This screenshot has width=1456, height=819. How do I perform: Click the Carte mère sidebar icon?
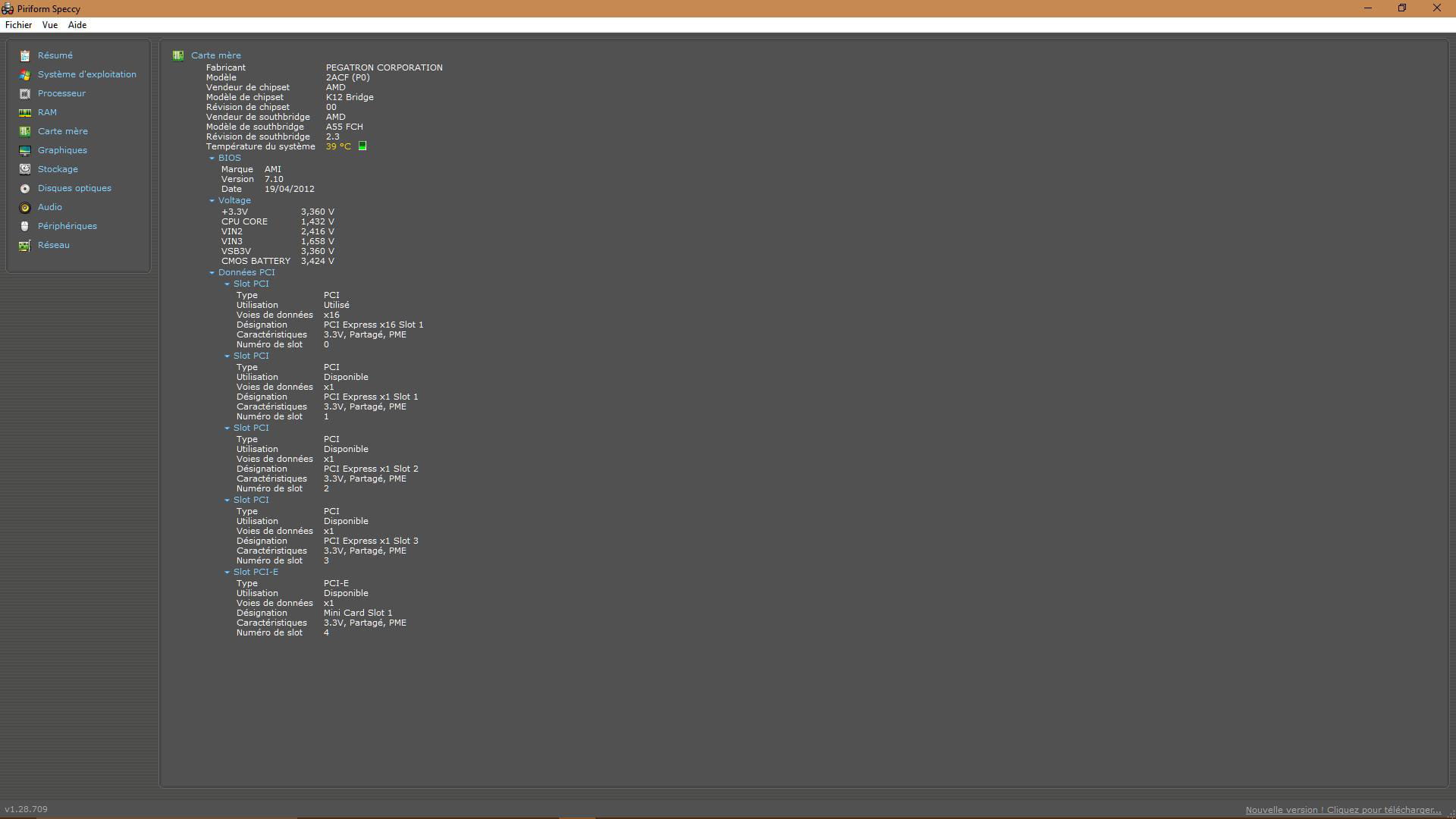pos(25,131)
